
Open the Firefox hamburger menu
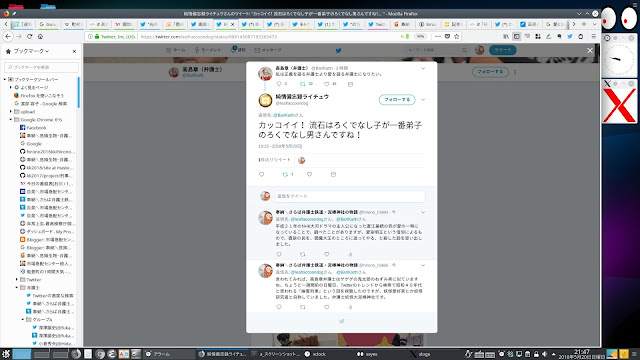593,36
